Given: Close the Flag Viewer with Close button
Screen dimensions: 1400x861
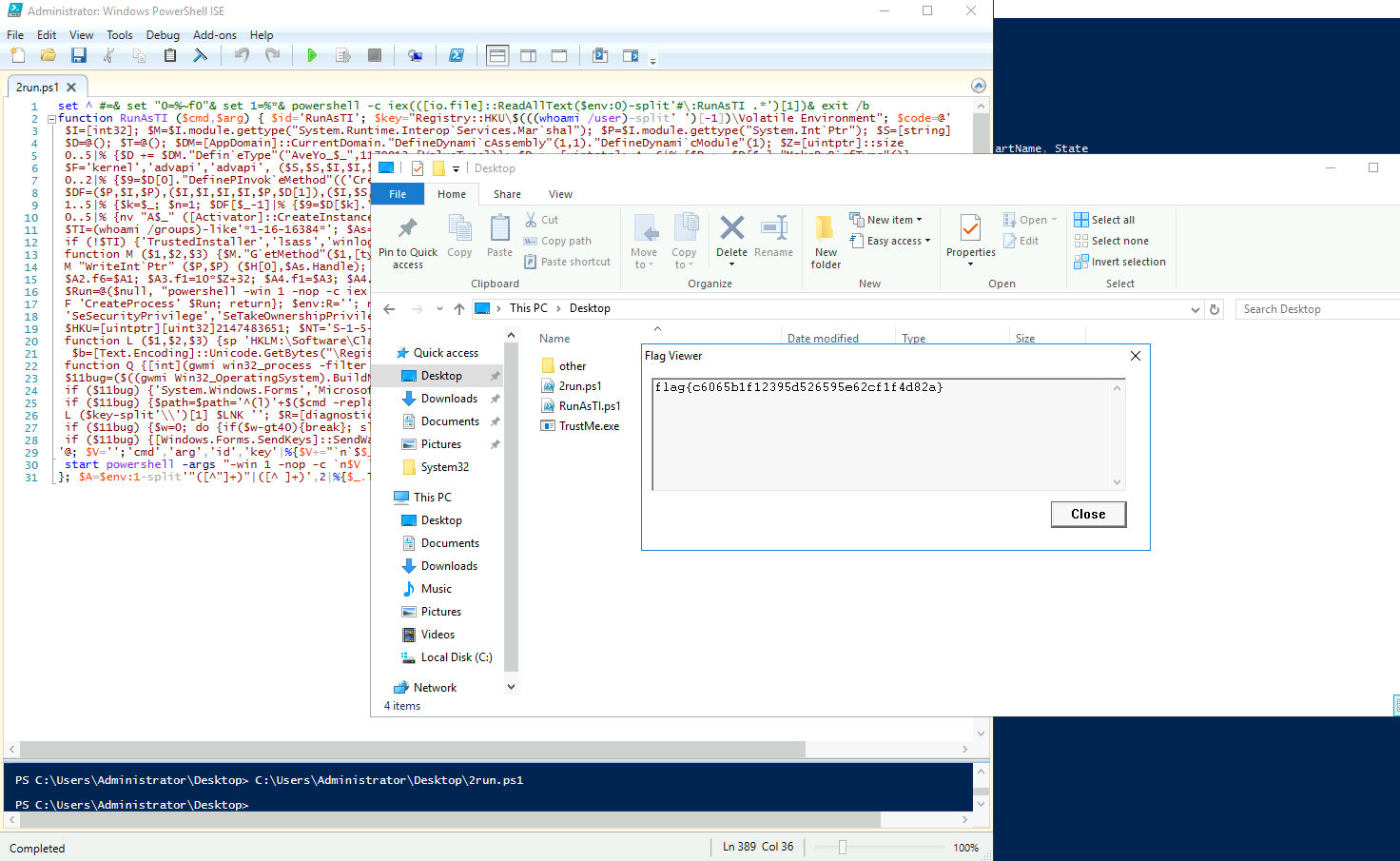Looking at the screenshot, I should (1088, 514).
